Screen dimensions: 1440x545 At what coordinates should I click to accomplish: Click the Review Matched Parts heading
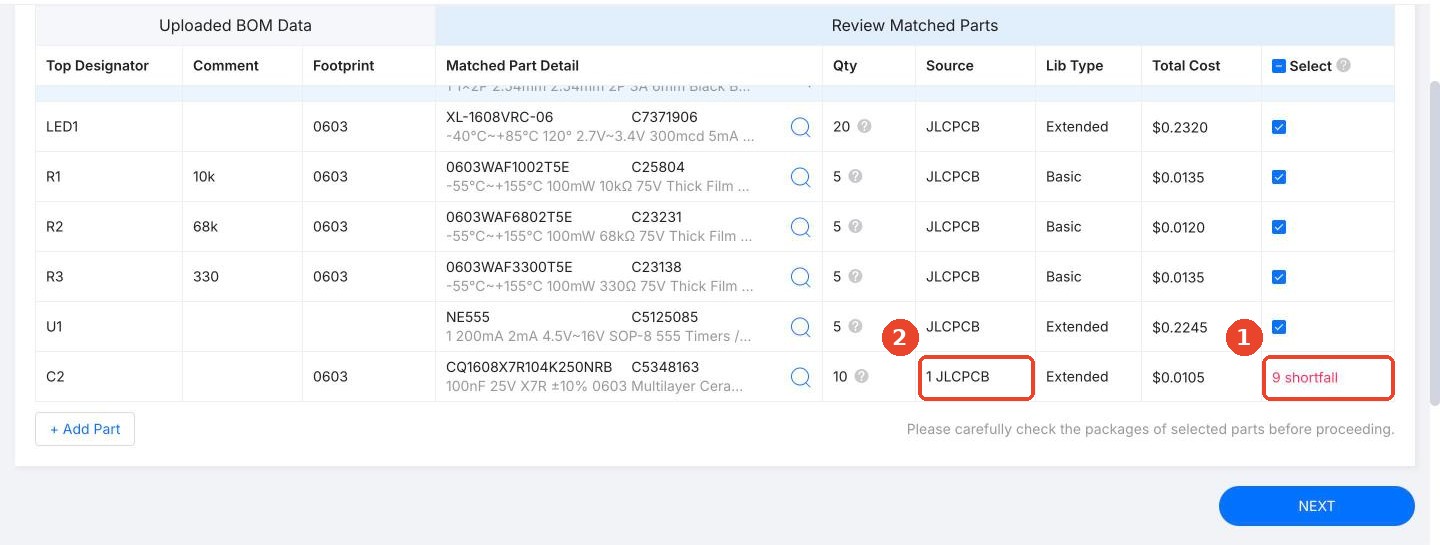click(x=915, y=26)
